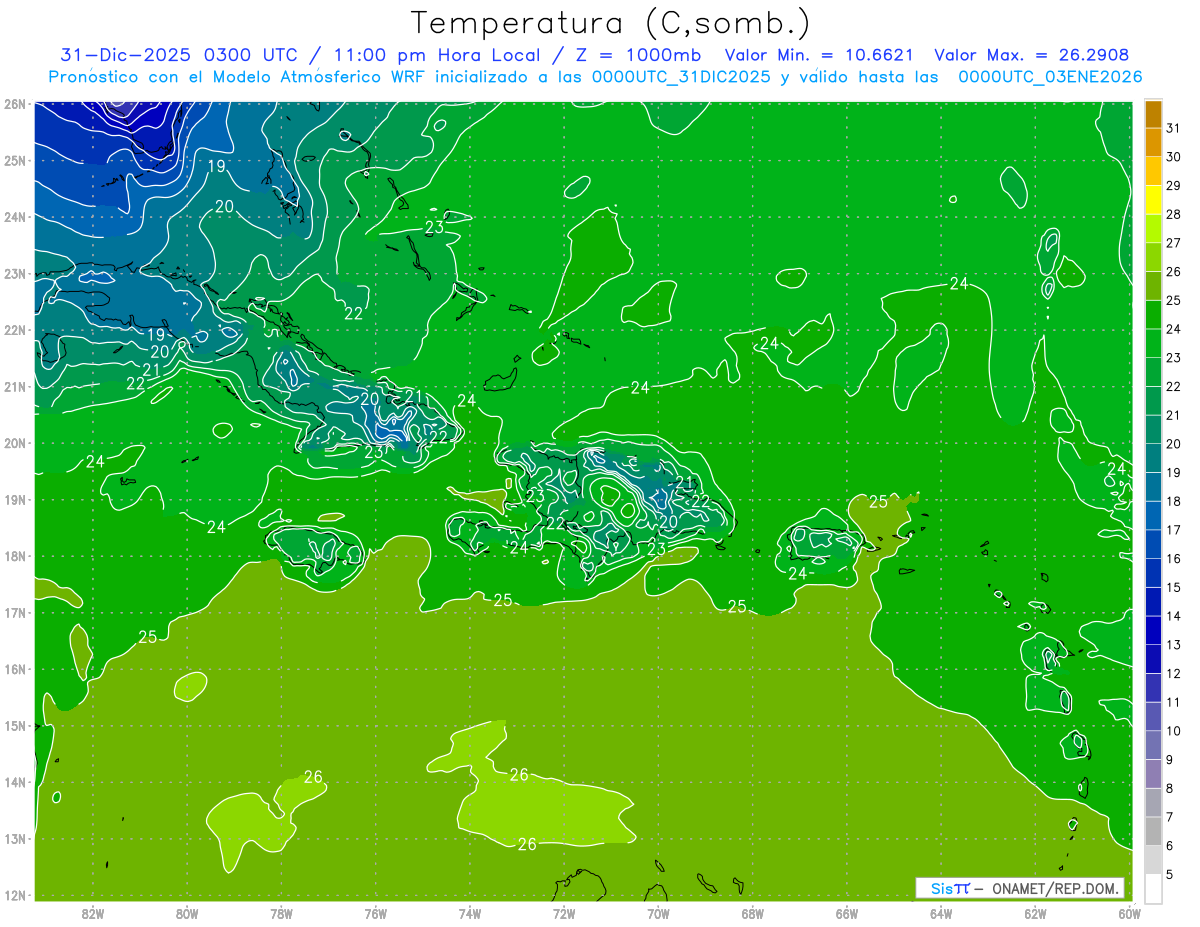This screenshot has width=1200, height=927.
Task: Click the colorbar label '18'
Action: pyautogui.click(x=1174, y=501)
